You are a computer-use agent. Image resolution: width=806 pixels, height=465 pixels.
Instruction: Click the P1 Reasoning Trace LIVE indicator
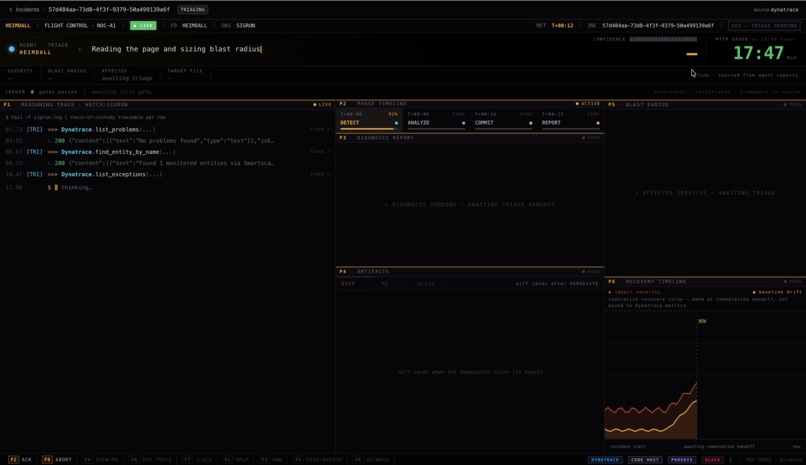click(x=322, y=104)
